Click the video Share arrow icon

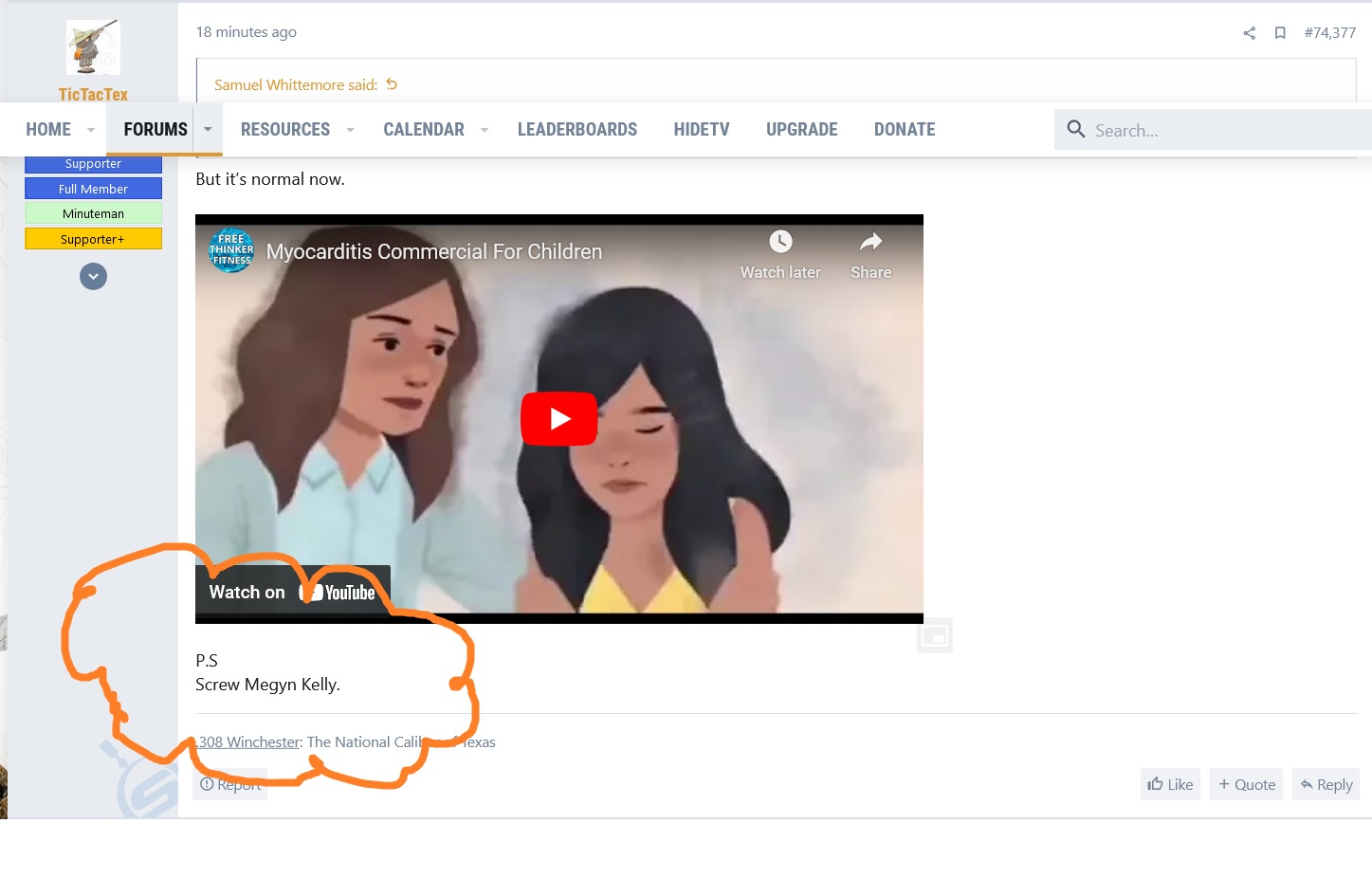(x=870, y=242)
